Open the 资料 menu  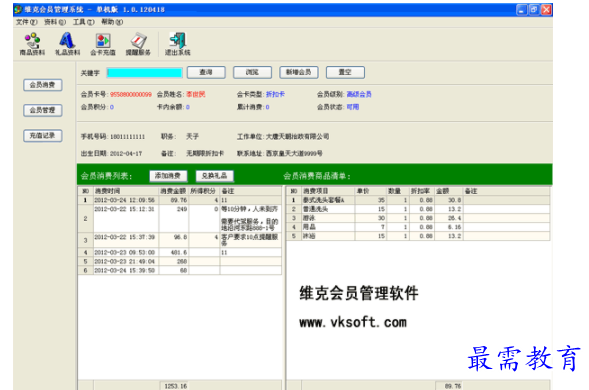pos(55,22)
